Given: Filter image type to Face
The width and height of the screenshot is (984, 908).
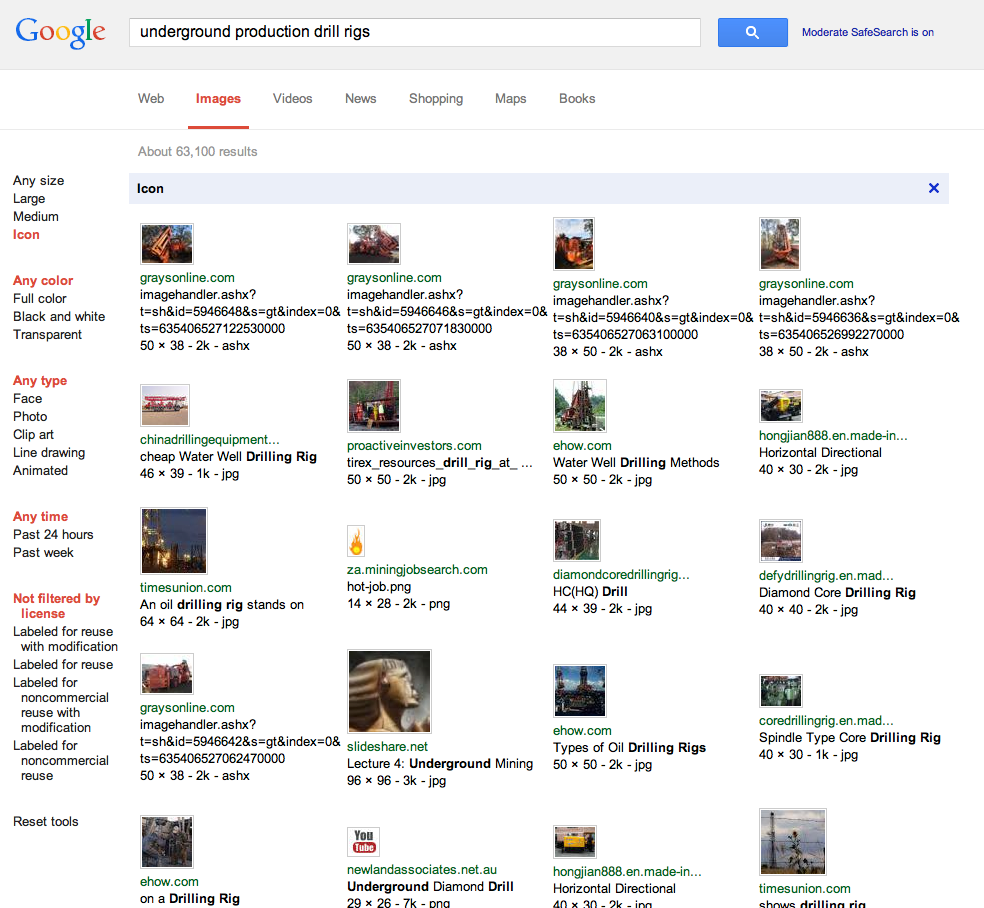Looking at the screenshot, I should pyautogui.click(x=28, y=398).
